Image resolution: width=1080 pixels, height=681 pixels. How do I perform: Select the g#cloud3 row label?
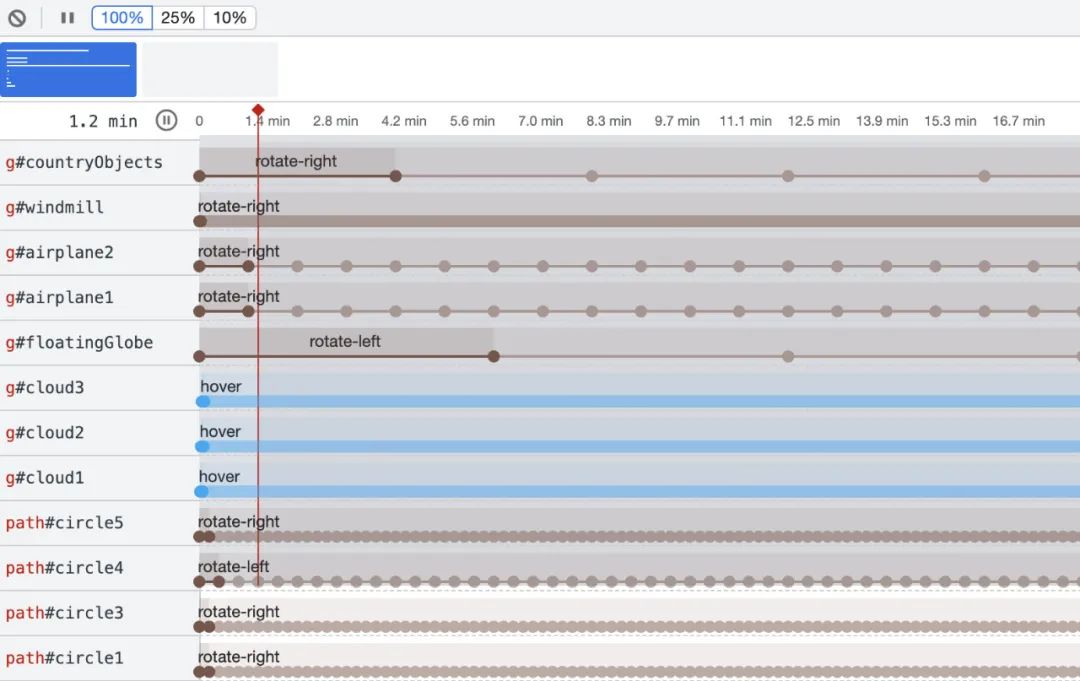tap(45, 388)
